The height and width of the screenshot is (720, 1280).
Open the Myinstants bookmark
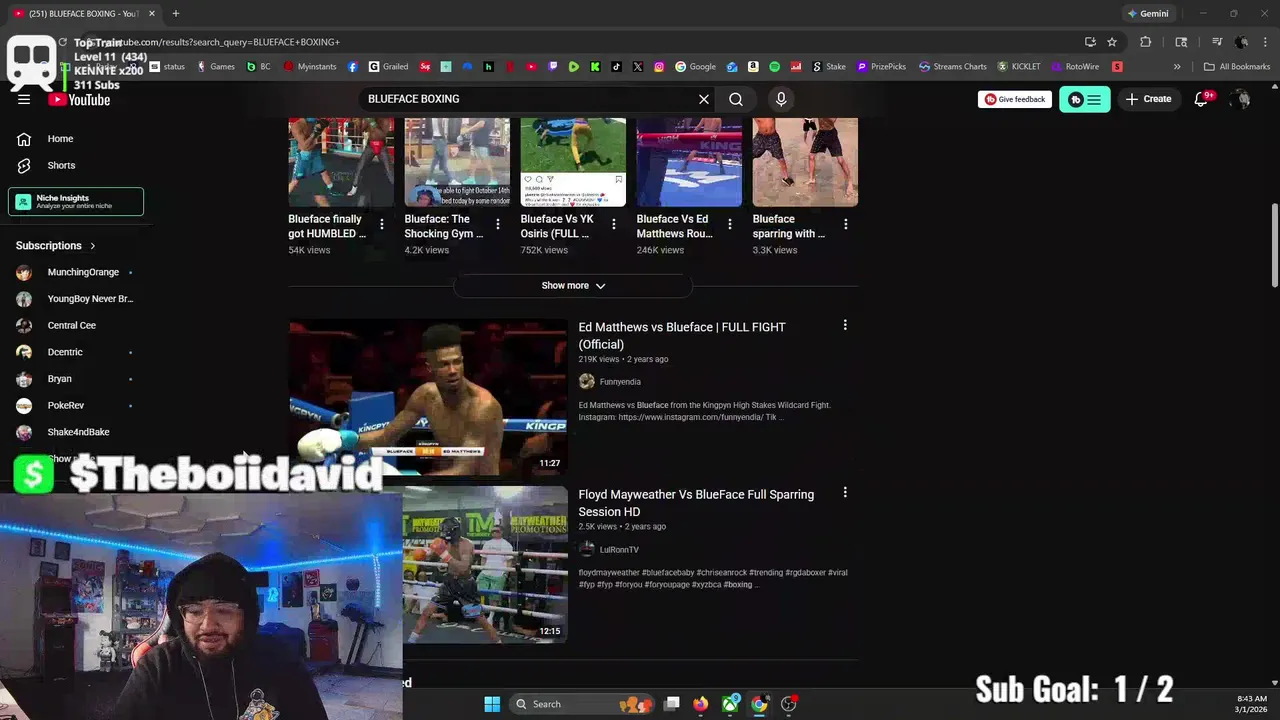point(310,67)
